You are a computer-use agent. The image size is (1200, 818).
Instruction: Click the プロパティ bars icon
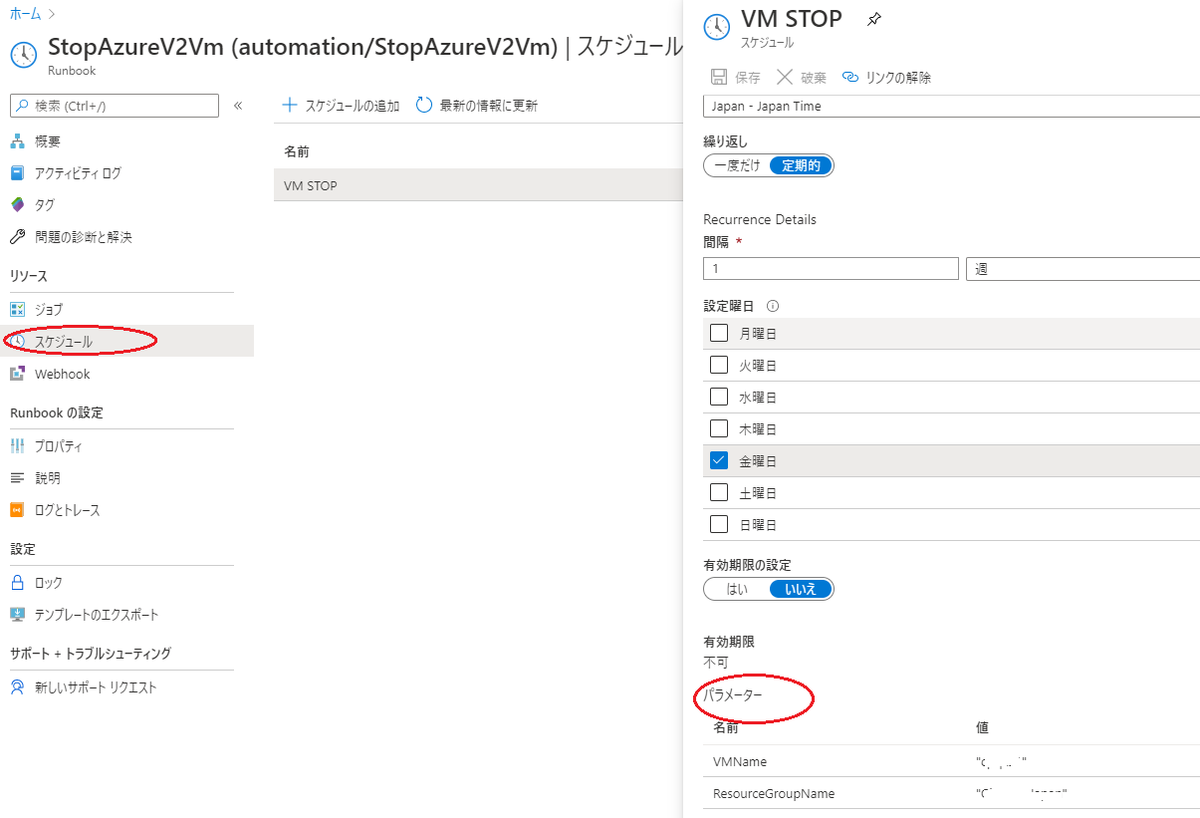[x=17, y=446]
